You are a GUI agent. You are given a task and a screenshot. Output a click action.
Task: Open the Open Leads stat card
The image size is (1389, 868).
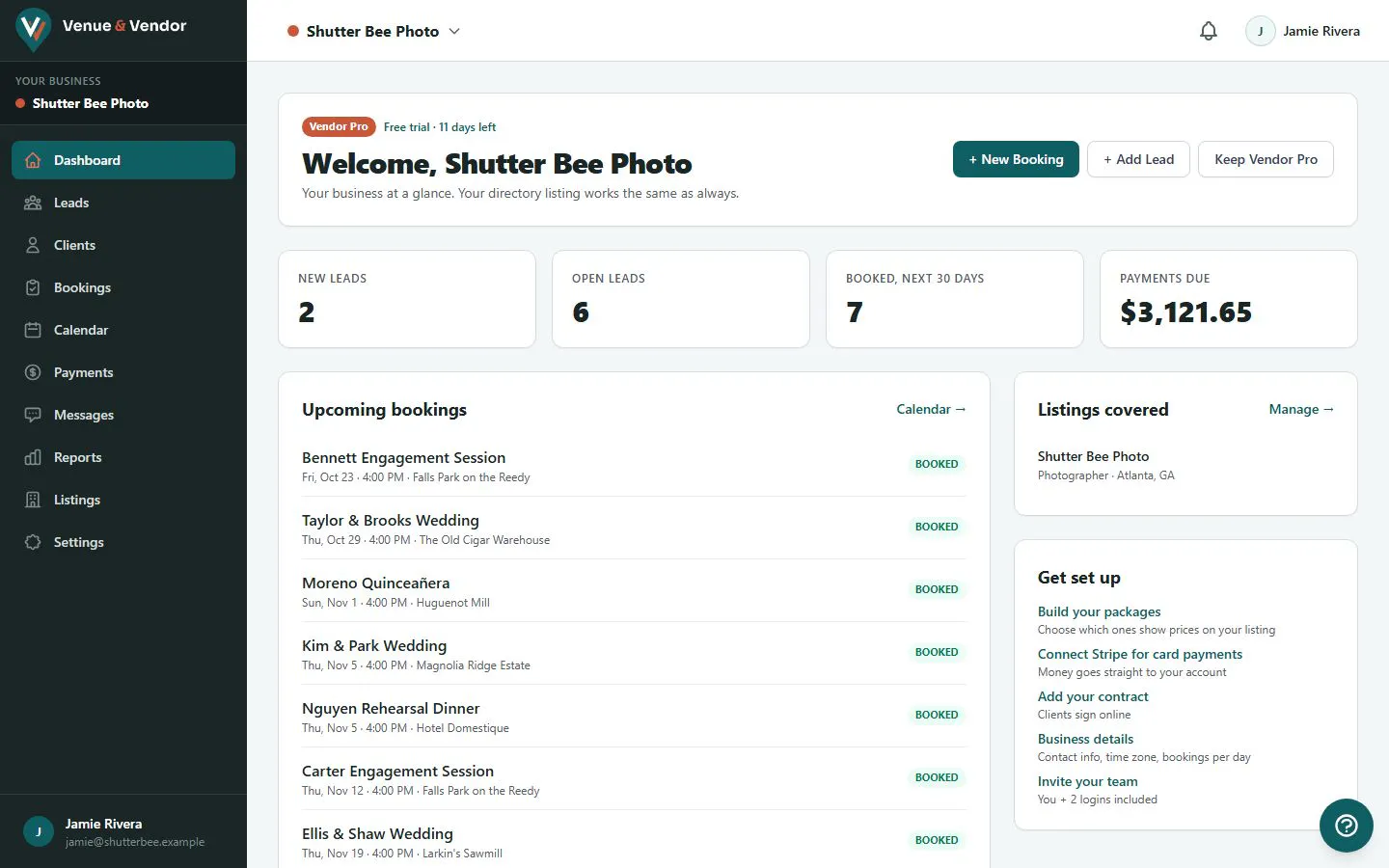(x=681, y=299)
